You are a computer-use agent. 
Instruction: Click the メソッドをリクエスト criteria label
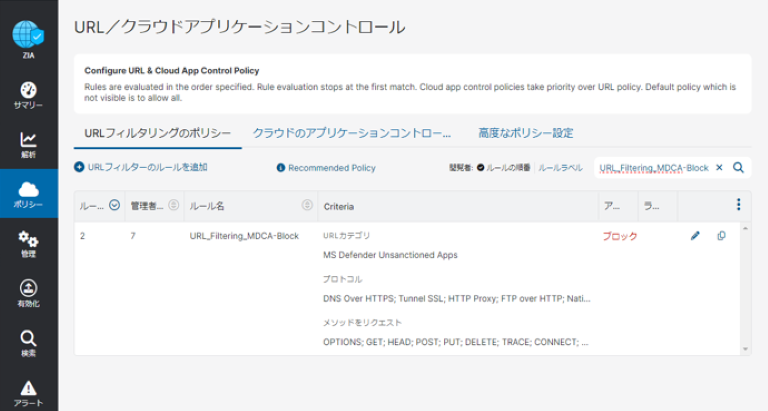pyautogui.click(x=362, y=322)
